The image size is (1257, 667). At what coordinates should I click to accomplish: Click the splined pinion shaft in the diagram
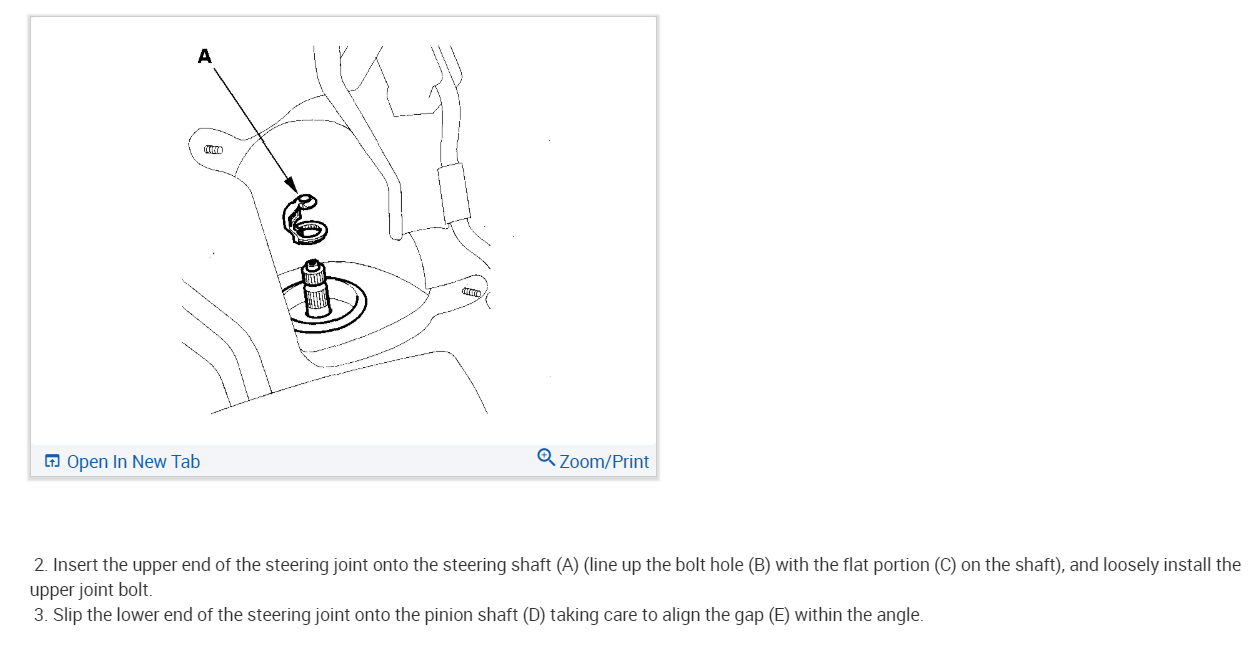316,288
